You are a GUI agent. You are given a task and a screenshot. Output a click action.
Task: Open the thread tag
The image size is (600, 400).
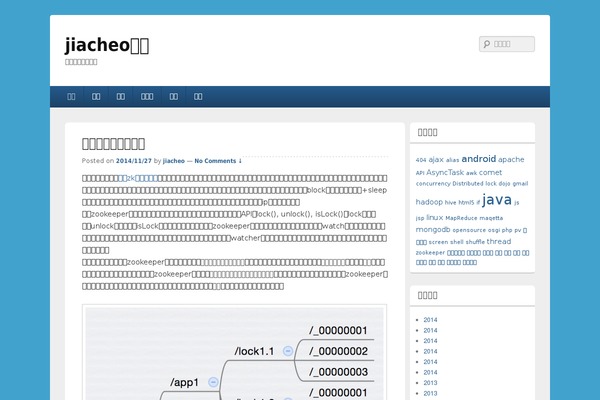[499, 242]
